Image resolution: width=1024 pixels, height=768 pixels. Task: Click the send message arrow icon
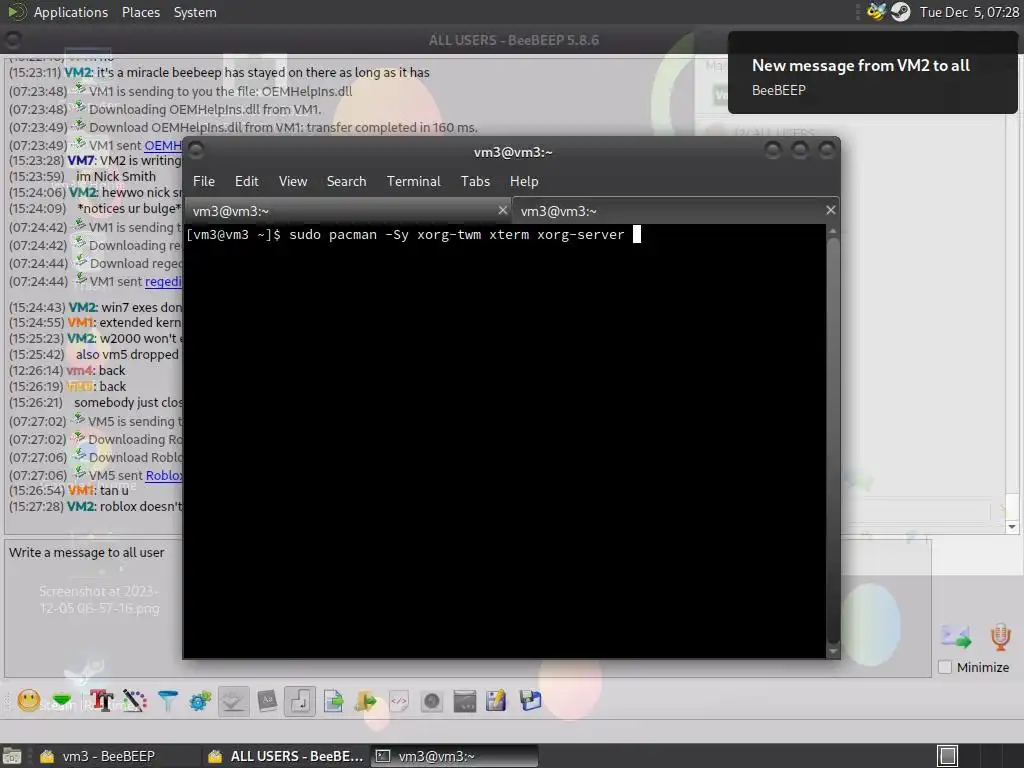(x=955, y=636)
